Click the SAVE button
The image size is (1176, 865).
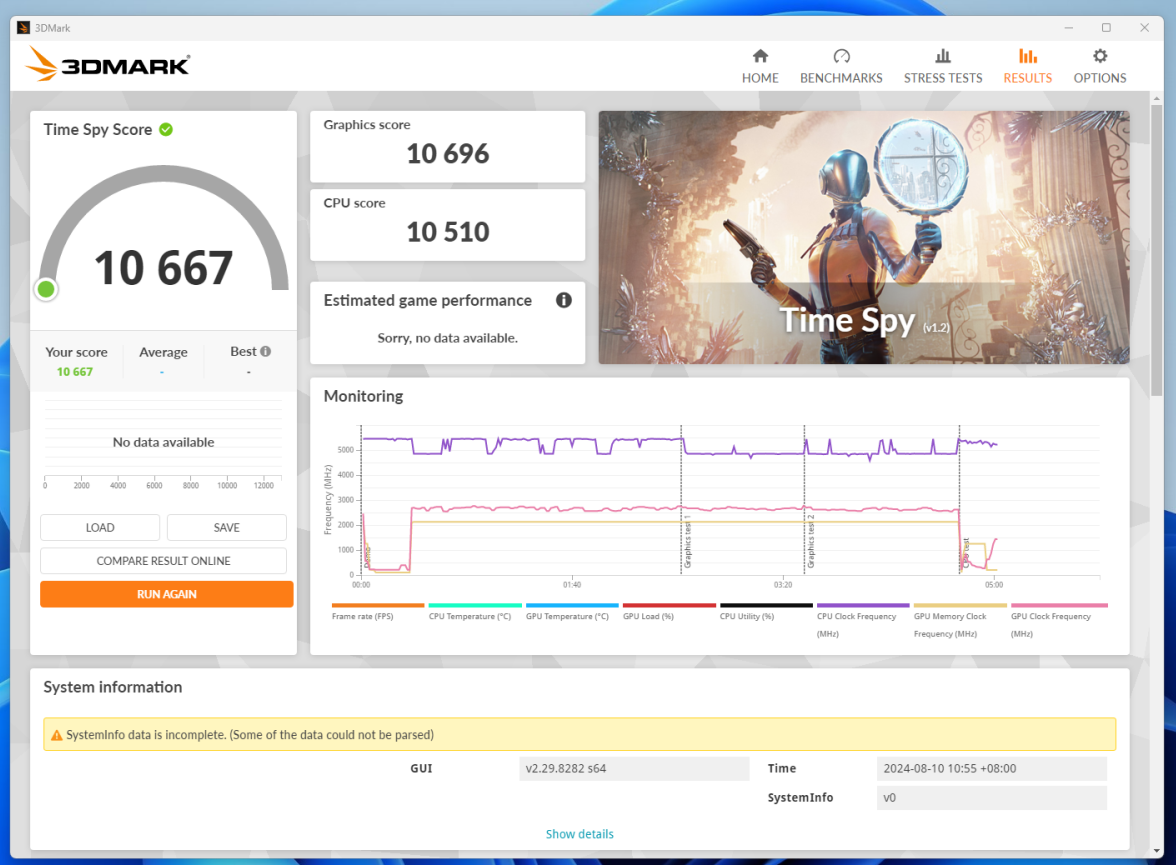click(x=226, y=527)
